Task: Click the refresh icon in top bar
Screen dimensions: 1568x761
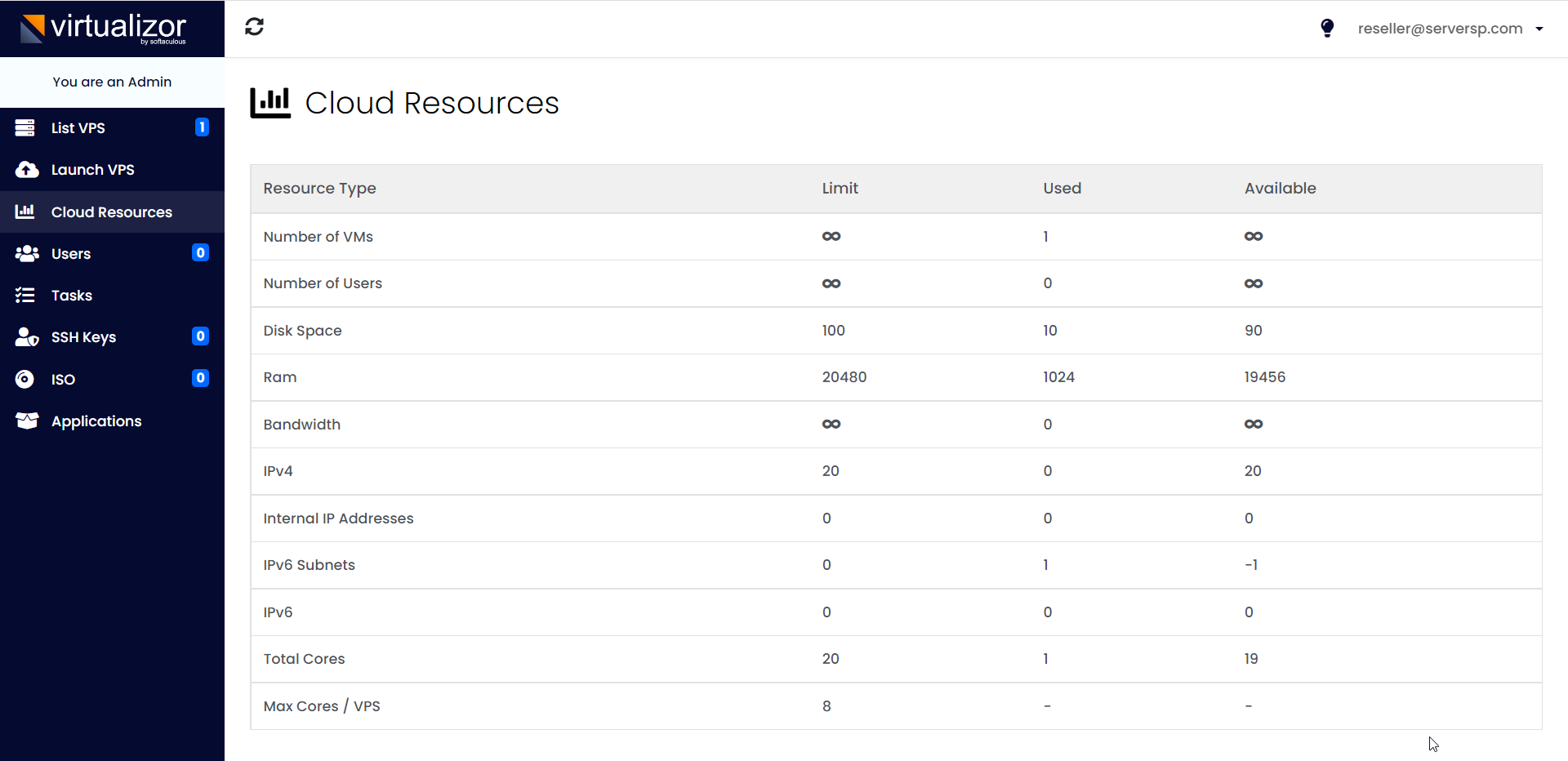Action: pyautogui.click(x=254, y=27)
